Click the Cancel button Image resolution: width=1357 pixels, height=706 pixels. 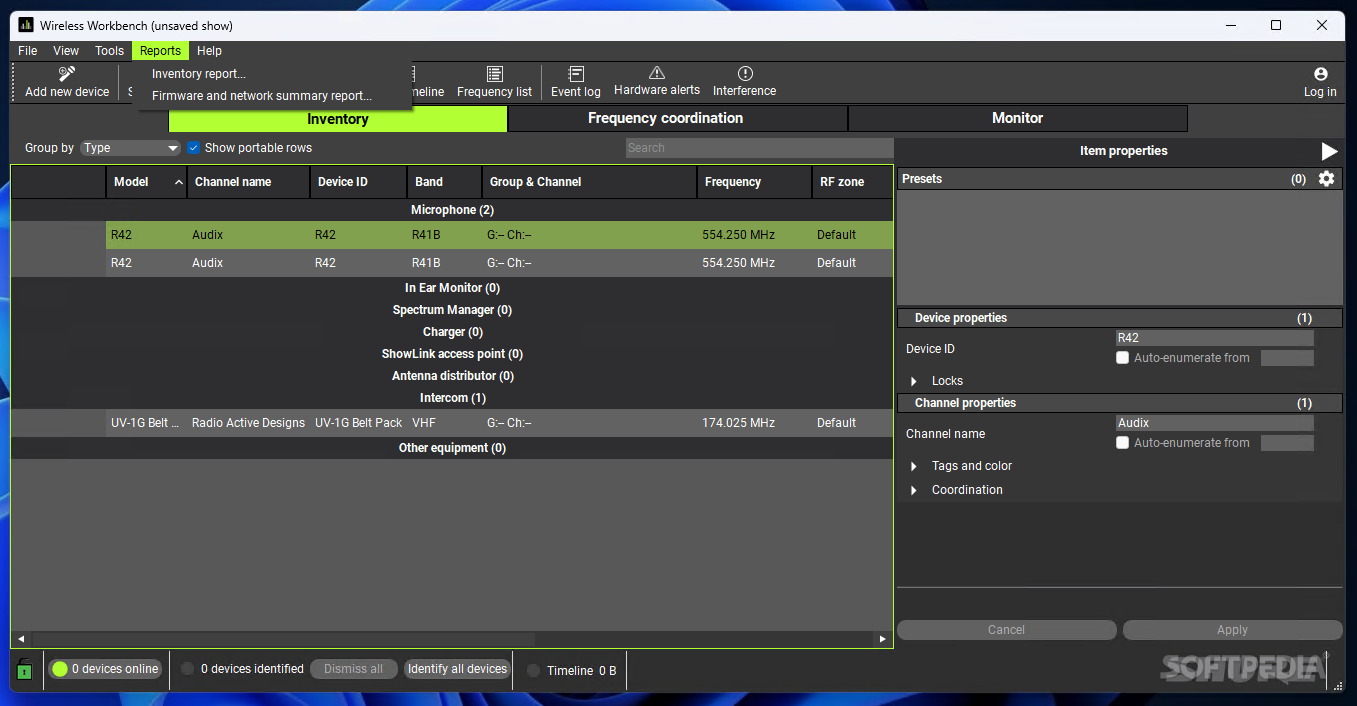pos(1006,630)
